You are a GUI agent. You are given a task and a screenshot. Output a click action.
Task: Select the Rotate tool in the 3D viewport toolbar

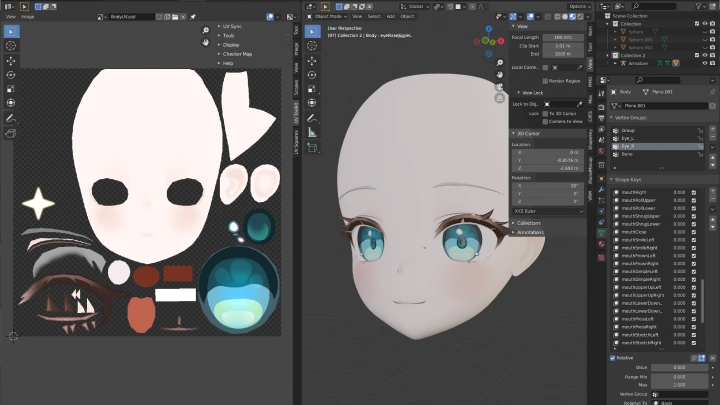[312, 75]
